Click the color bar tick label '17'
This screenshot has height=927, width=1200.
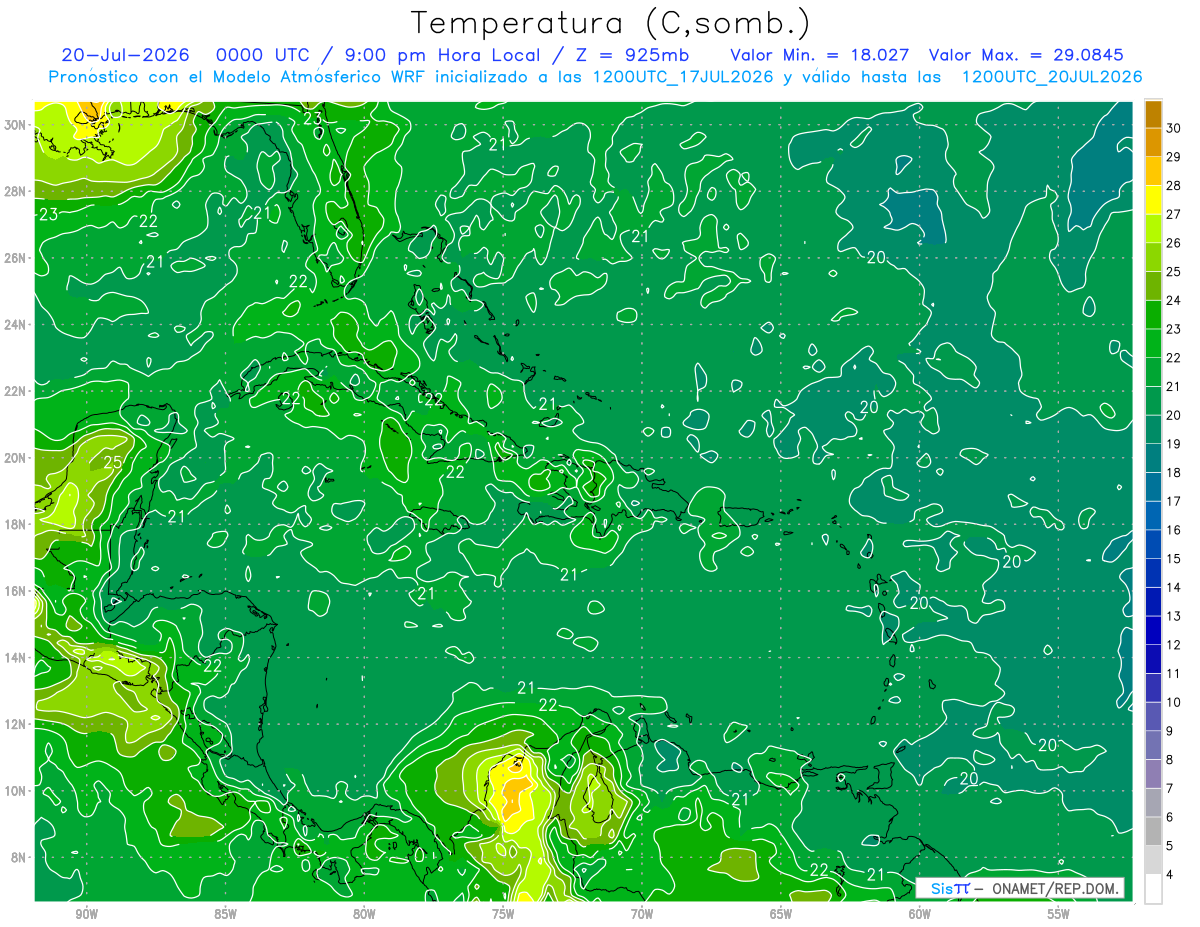pos(1174,501)
